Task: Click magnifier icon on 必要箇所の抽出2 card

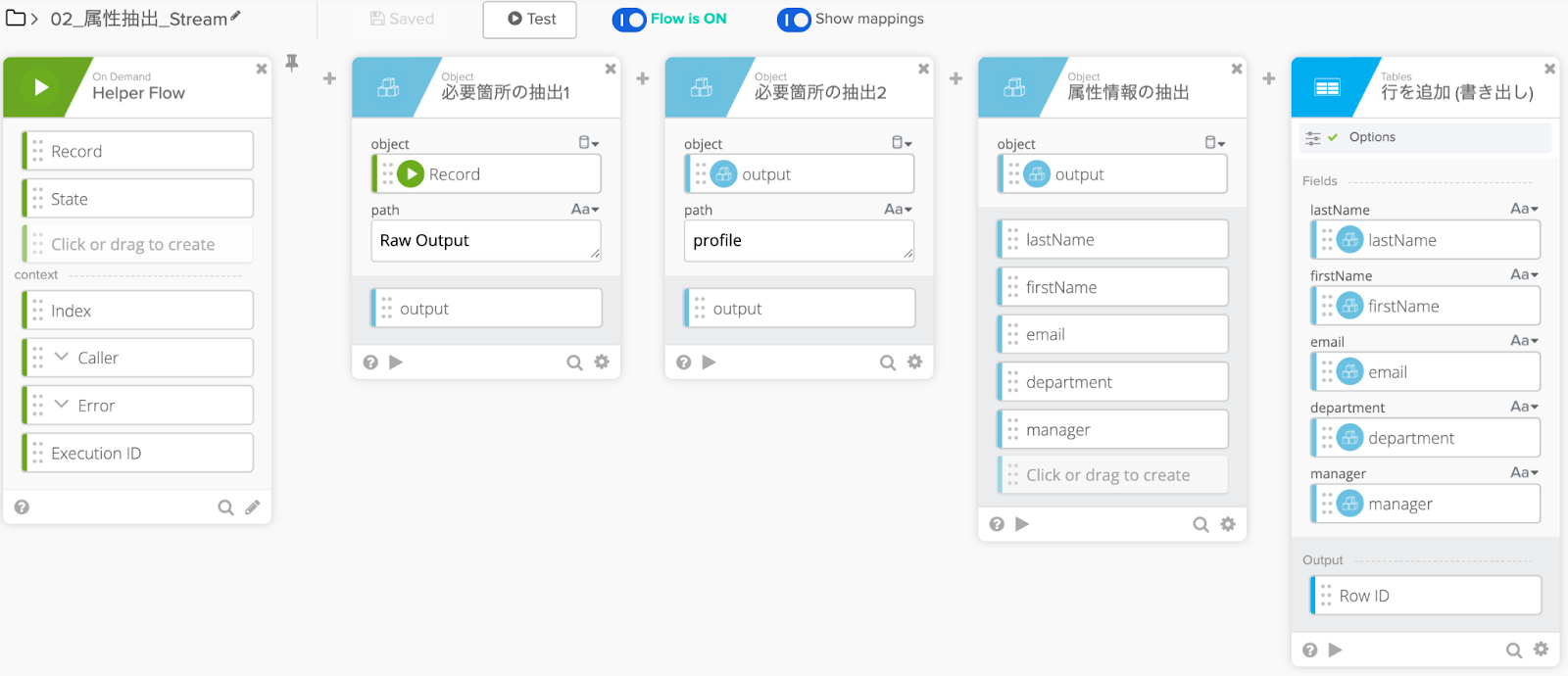Action: tap(888, 362)
